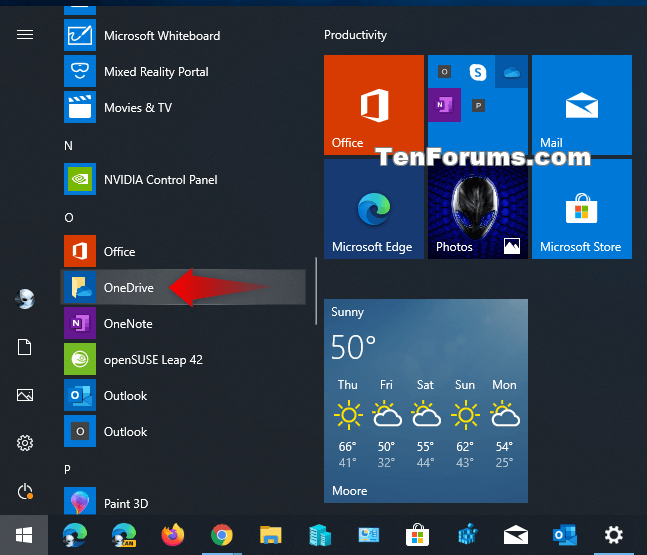
Task: Open Settings from the Start left rail
Action: (25, 443)
